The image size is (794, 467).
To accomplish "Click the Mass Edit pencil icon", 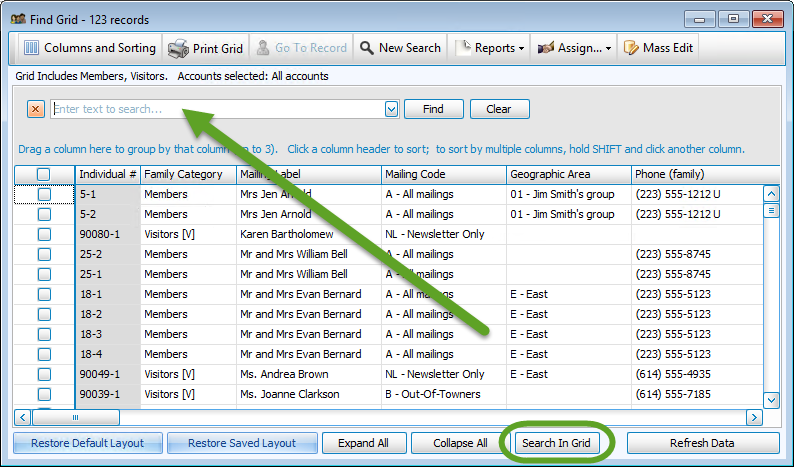I will [x=631, y=48].
